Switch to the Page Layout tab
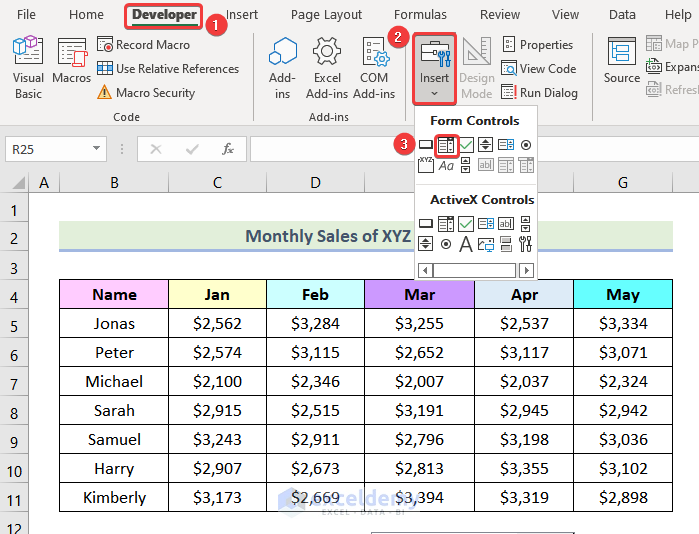 (x=326, y=15)
